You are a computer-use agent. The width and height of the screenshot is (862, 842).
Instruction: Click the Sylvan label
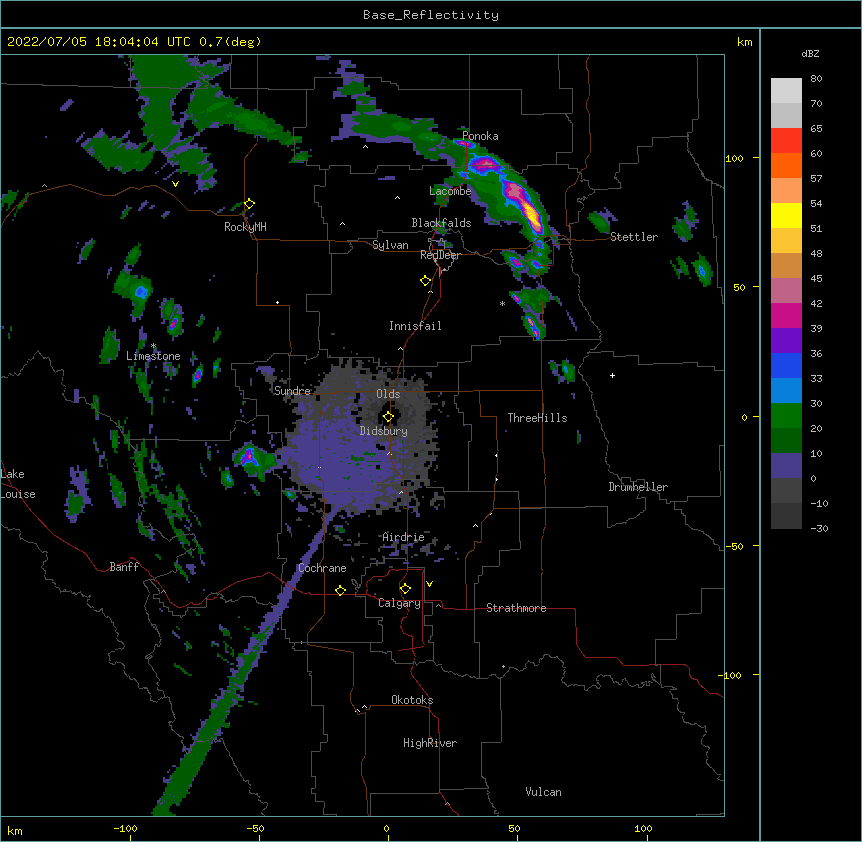[x=390, y=245]
